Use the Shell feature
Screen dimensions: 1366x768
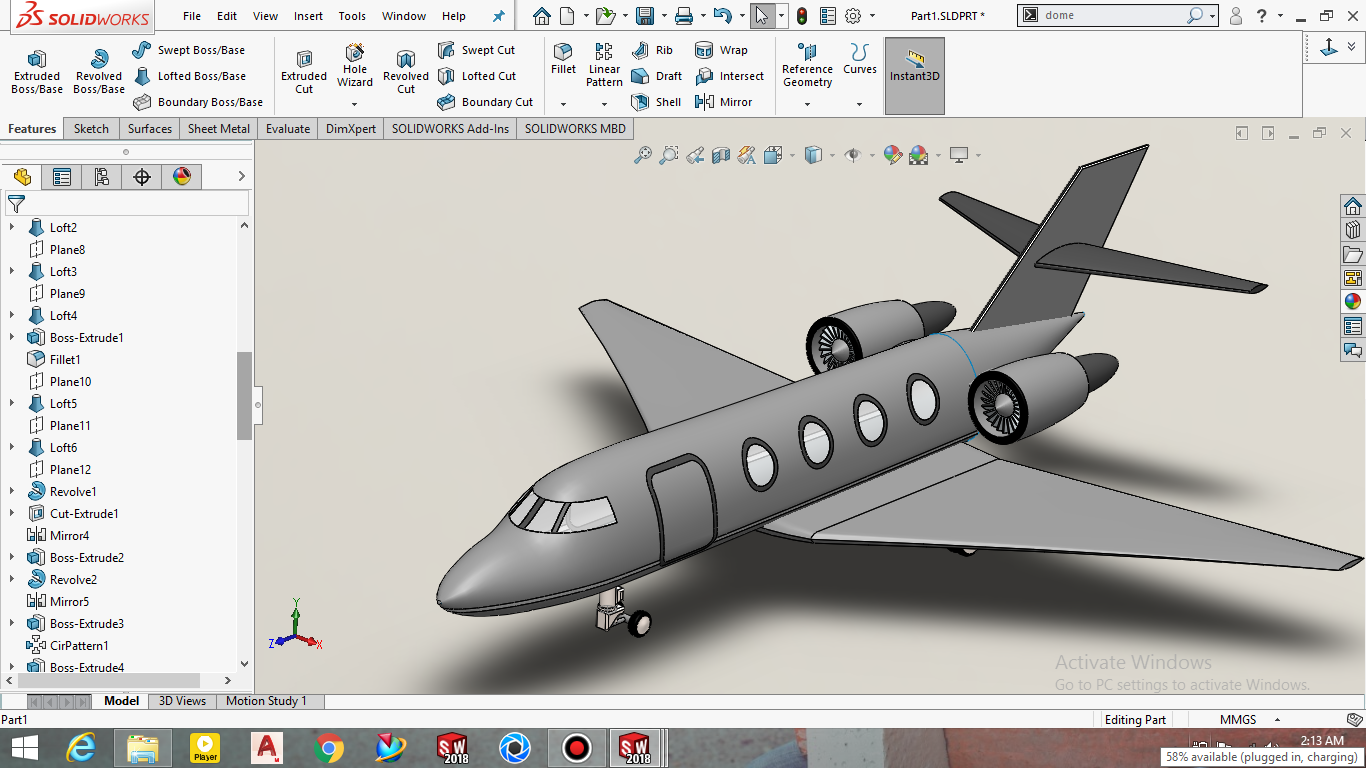click(x=656, y=102)
